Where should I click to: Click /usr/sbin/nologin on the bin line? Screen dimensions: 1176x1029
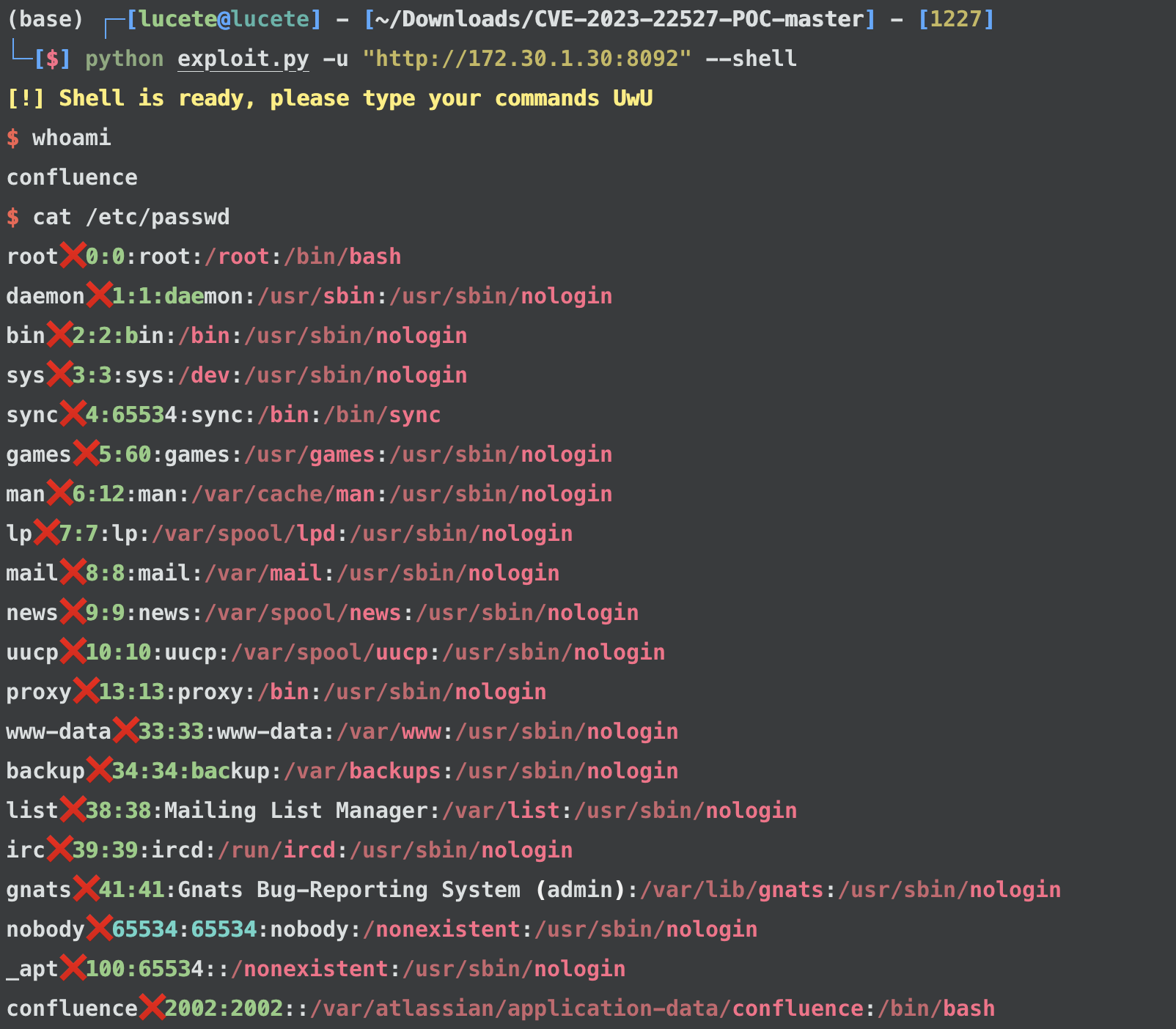pos(356,336)
